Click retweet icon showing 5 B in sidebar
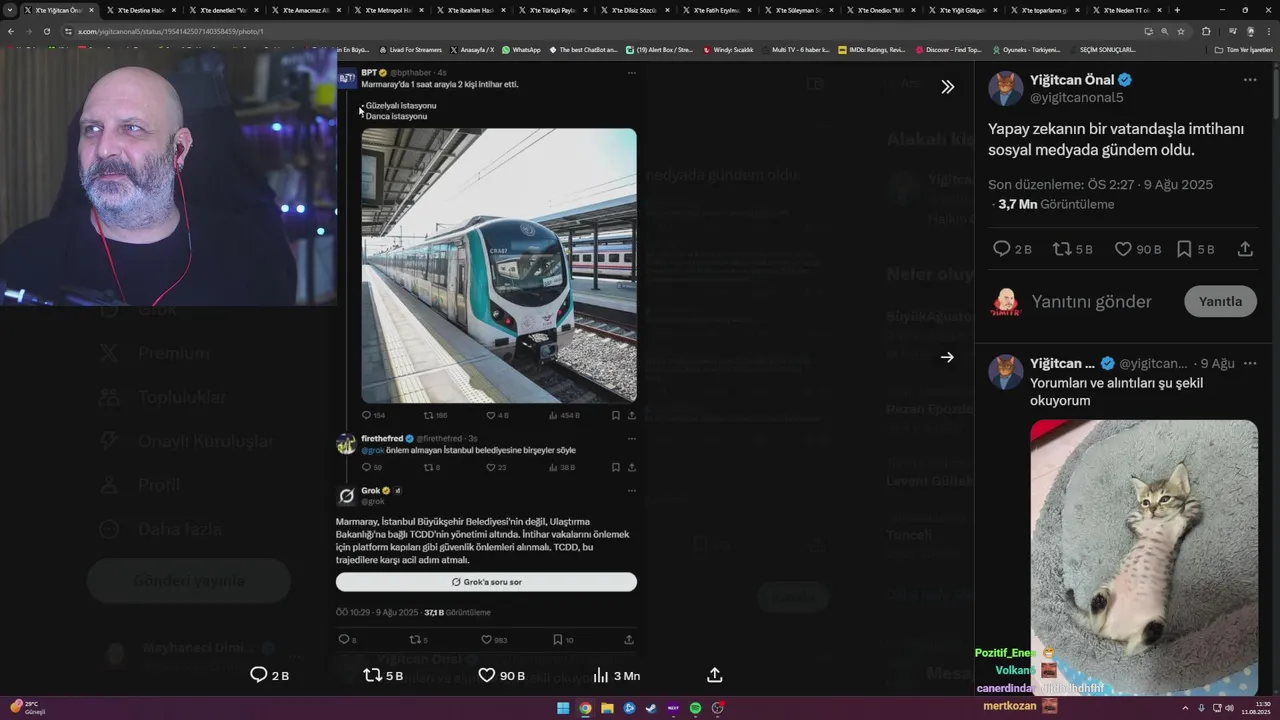This screenshot has width=1280, height=720. pyautogui.click(x=1073, y=249)
